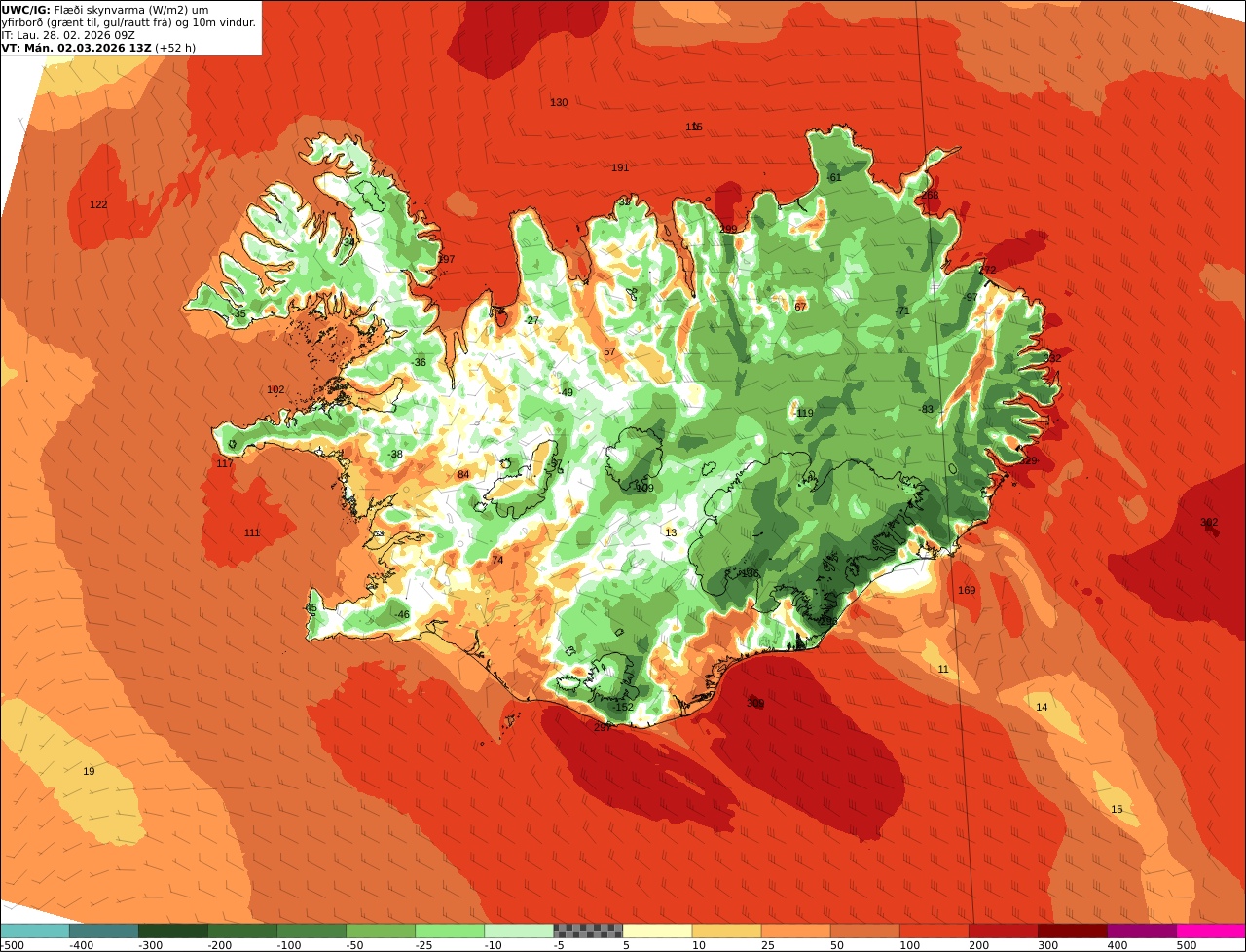
Task: Click the '-38' value on Snæfellsnes peninsula
Action: (x=395, y=455)
